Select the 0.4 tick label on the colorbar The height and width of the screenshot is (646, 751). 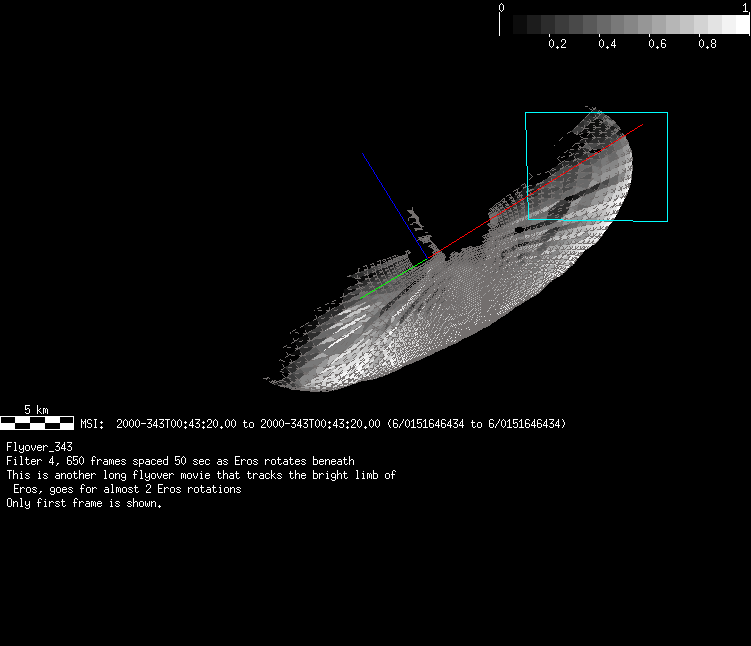(607, 45)
